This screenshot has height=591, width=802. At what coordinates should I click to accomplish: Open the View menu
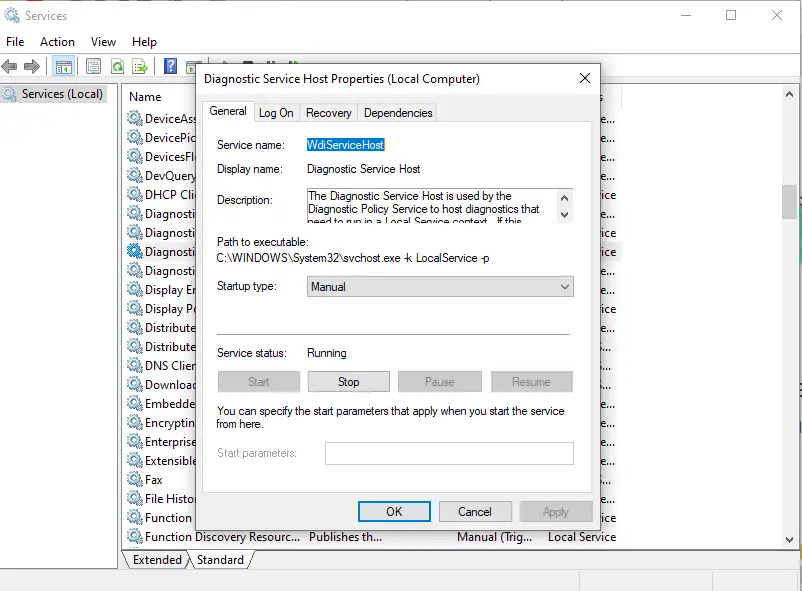click(103, 42)
